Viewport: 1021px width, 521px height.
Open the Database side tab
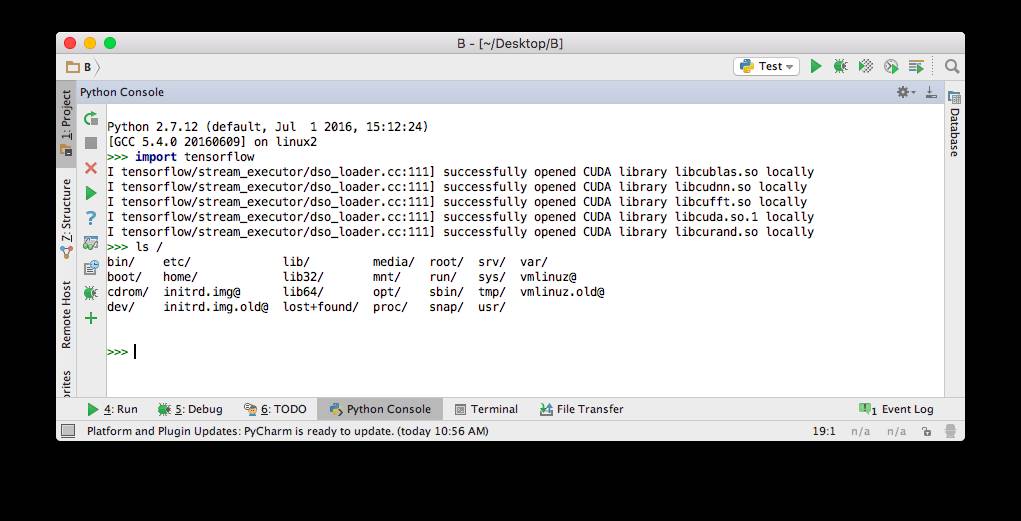(954, 125)
